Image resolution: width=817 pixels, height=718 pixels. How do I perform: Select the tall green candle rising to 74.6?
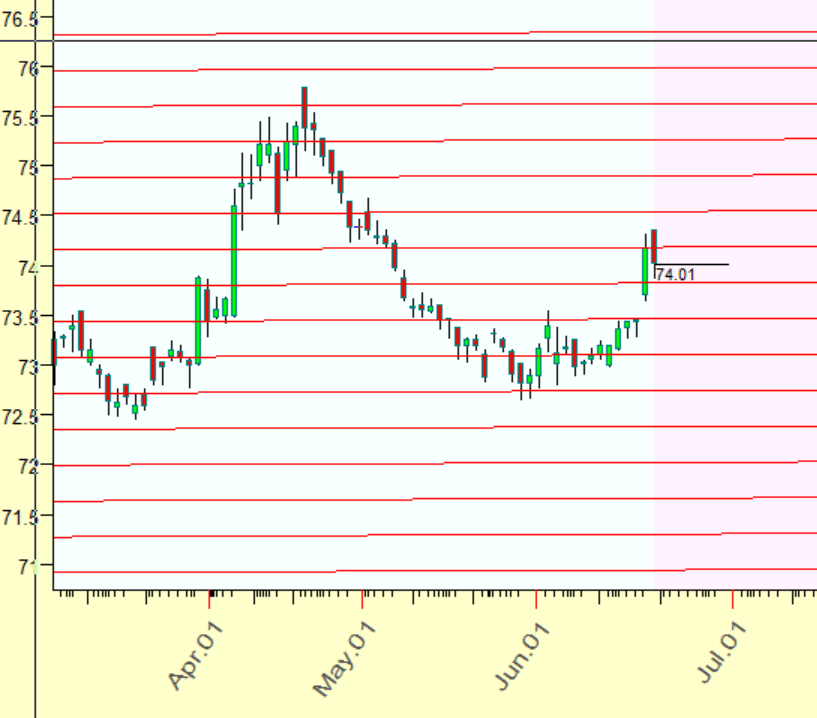(234, 260)
